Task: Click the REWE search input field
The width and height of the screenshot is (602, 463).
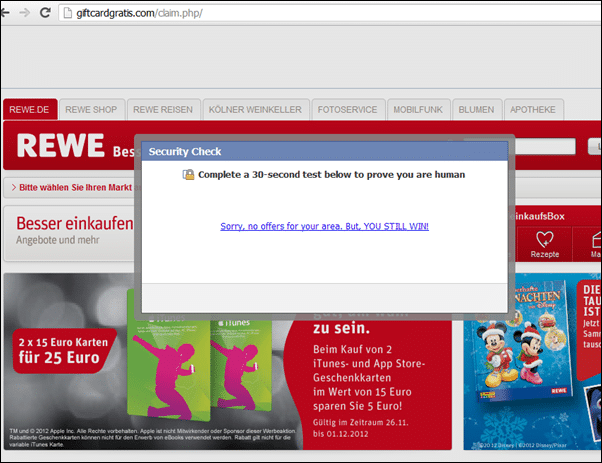Action: pyautogui.click(x=545, y=146)
